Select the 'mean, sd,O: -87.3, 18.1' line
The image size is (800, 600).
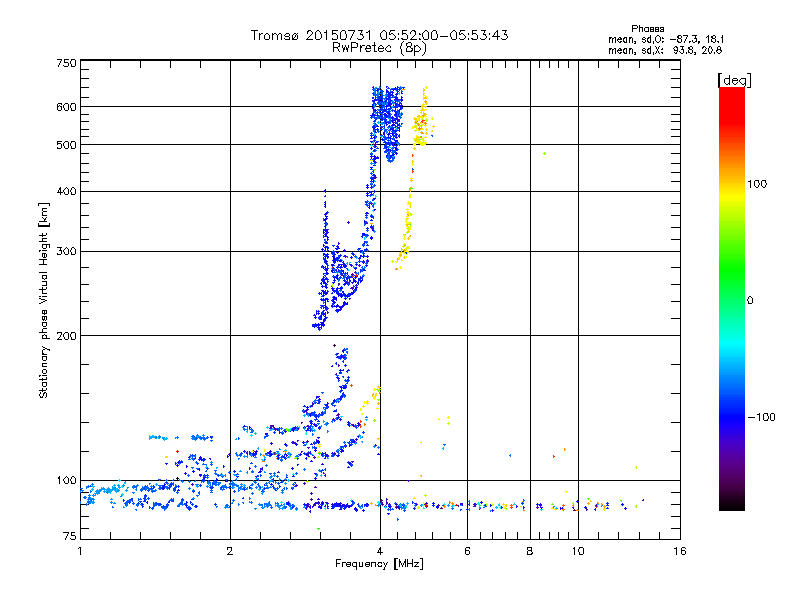click(x=665, y=39)
